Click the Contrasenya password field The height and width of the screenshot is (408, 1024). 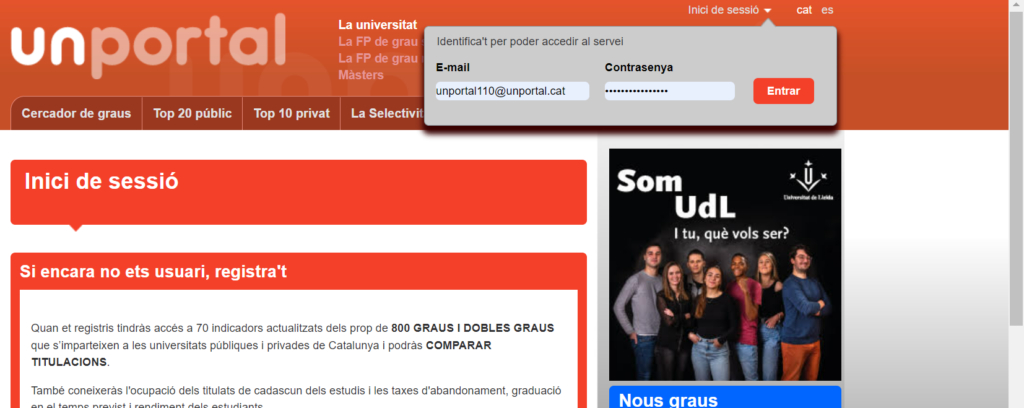(668, 91)
